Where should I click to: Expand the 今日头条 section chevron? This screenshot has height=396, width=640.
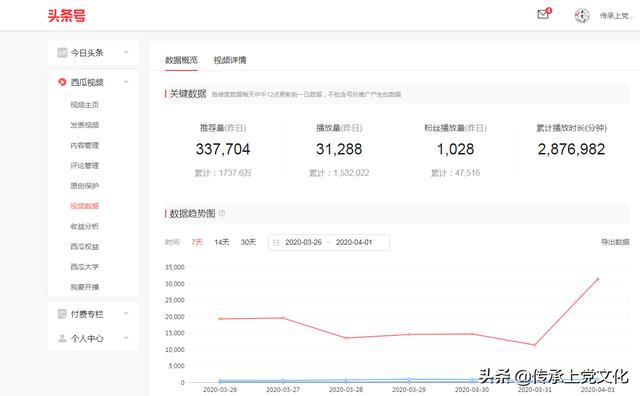[x=126, y=52]
